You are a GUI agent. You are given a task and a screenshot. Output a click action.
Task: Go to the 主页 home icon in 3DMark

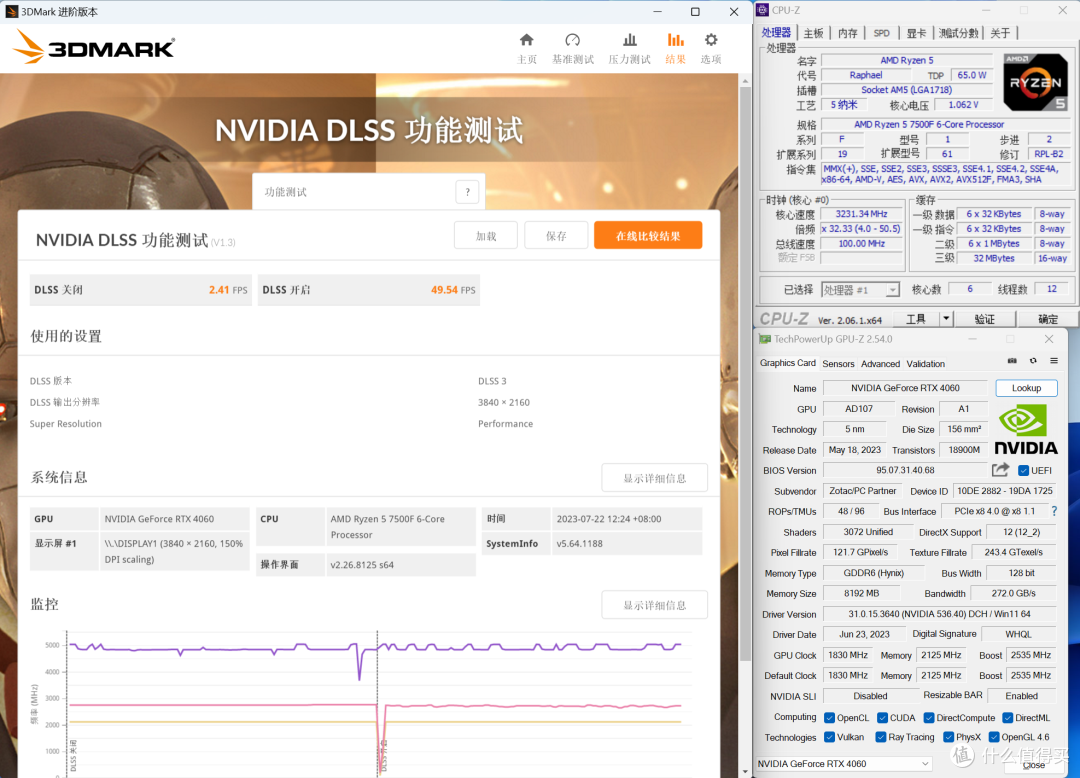527,40
